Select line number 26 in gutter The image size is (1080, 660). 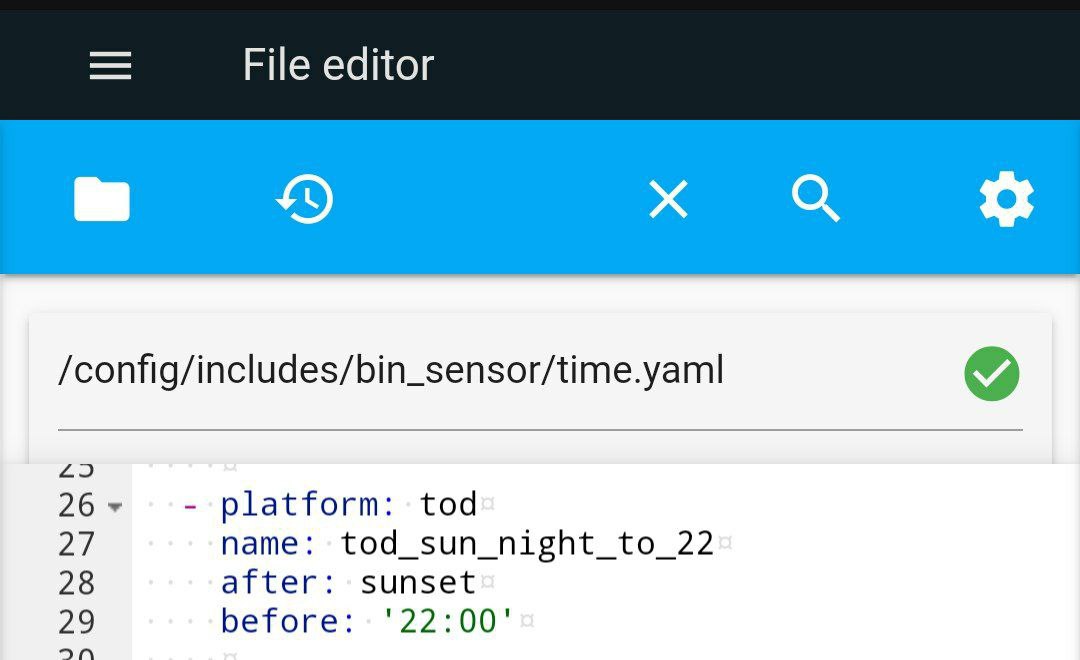coord(76,505)
